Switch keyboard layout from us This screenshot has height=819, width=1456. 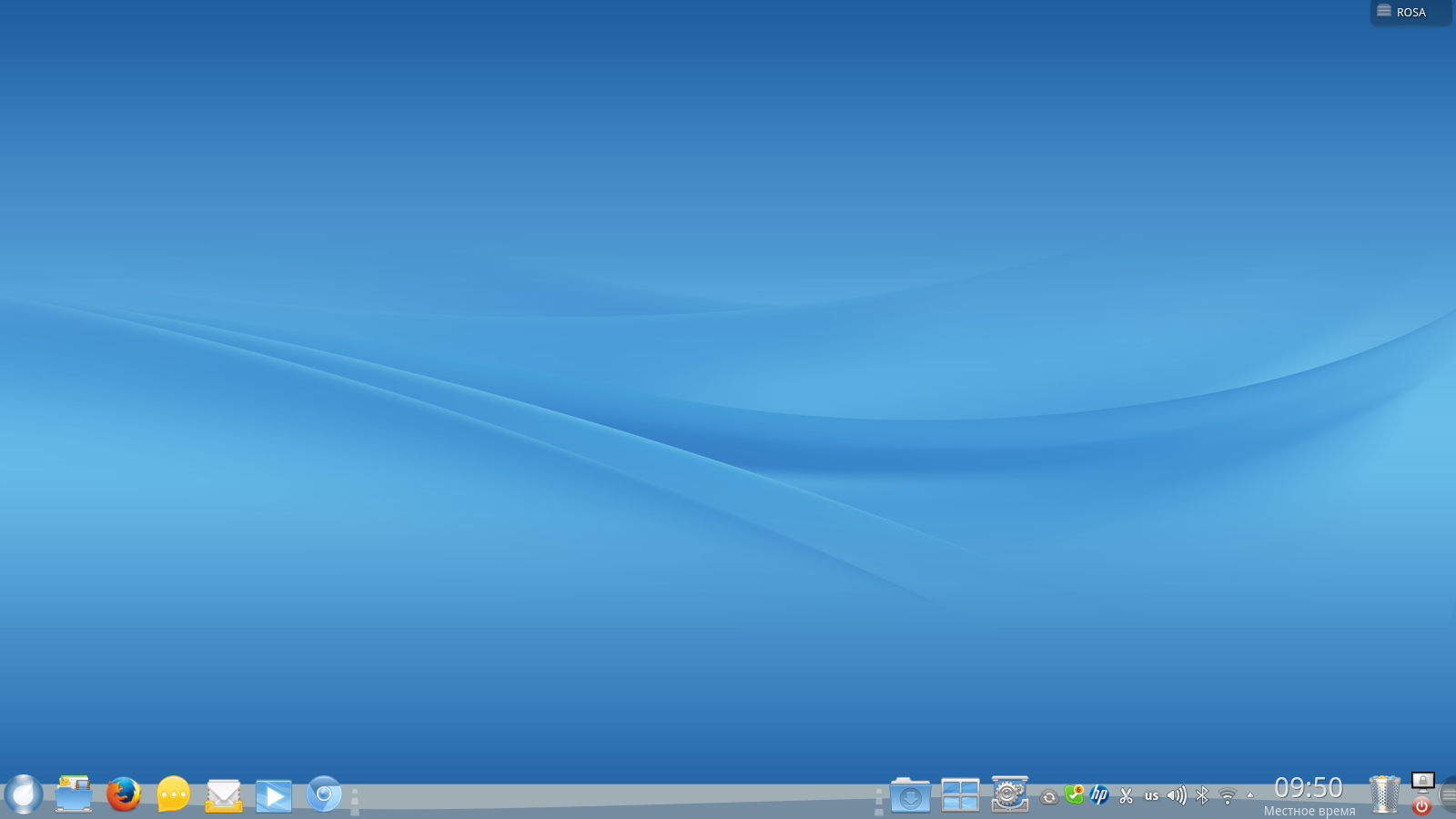[x=1152, y=794]
